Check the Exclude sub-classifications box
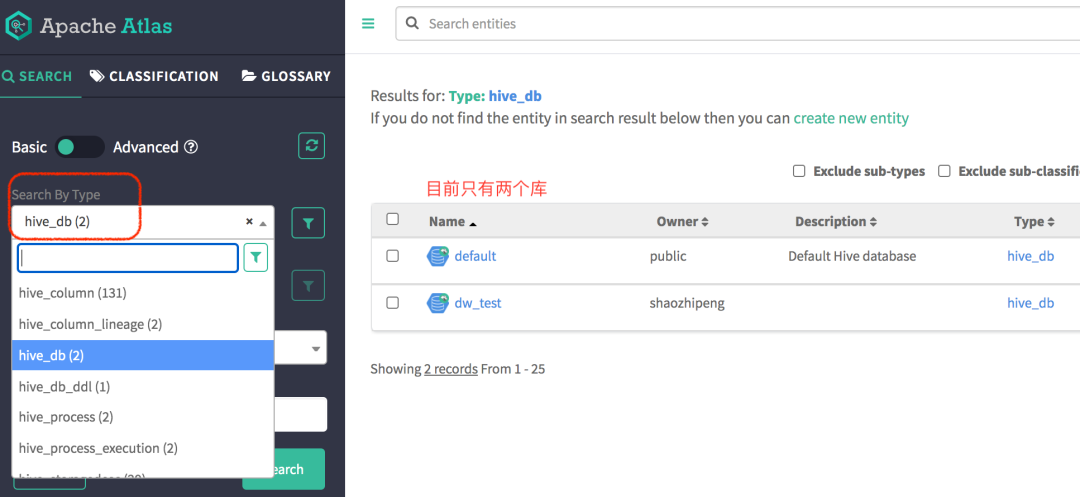1080x497 pixels. [x=944, y=171]
